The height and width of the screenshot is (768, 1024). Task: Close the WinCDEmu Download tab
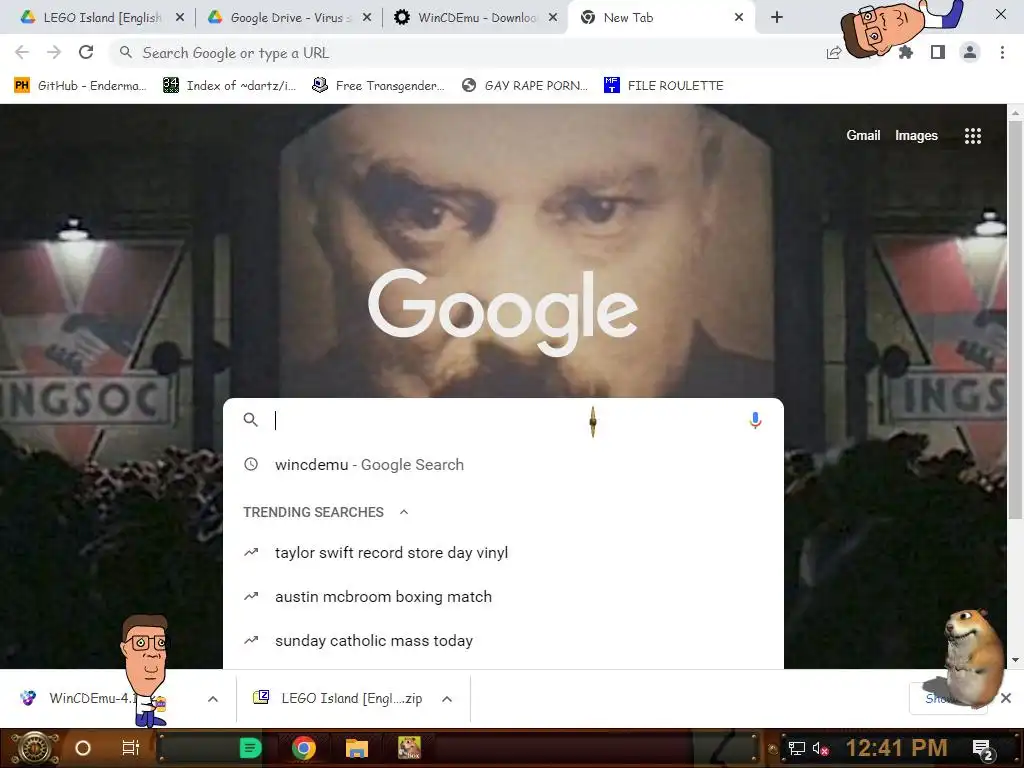pos(553,18)
